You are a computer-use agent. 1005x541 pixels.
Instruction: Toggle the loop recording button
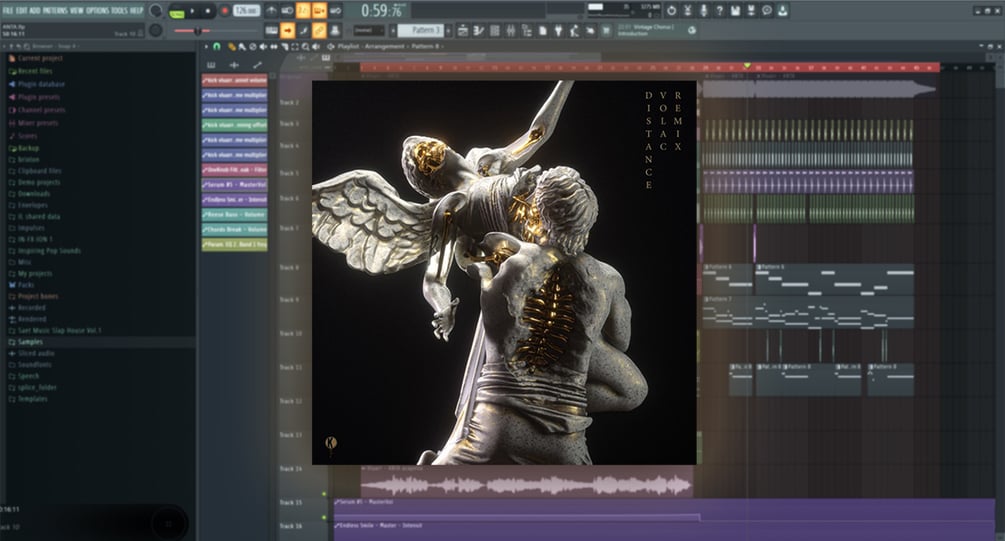tap(335, 11)
